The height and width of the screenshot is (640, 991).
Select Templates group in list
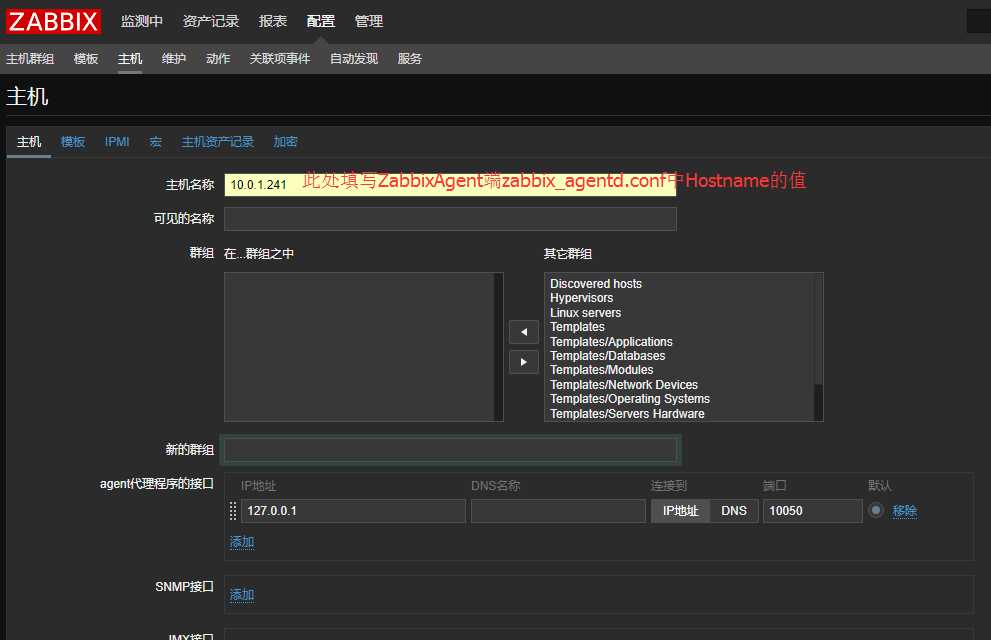point(577,327)
